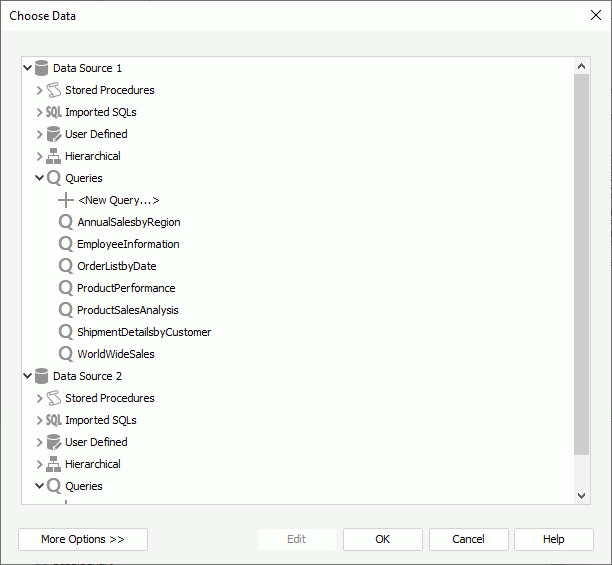Click Queries magnifier icon under Data Source 1
Viewport: 612px width, 565px height.
click(x=54, y=178)
